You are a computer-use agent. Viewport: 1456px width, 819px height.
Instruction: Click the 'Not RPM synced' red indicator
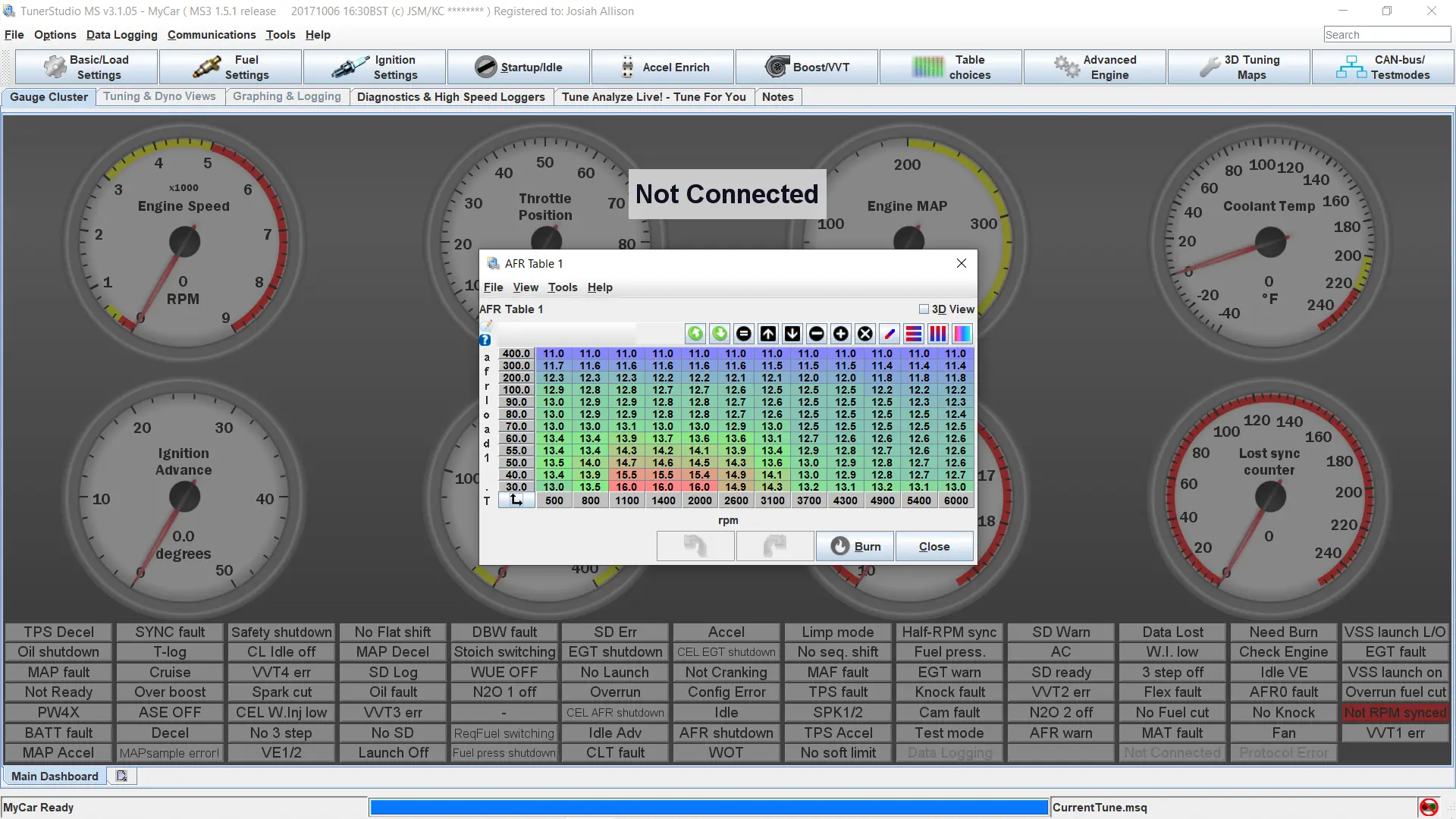[x=1395, y=713]
